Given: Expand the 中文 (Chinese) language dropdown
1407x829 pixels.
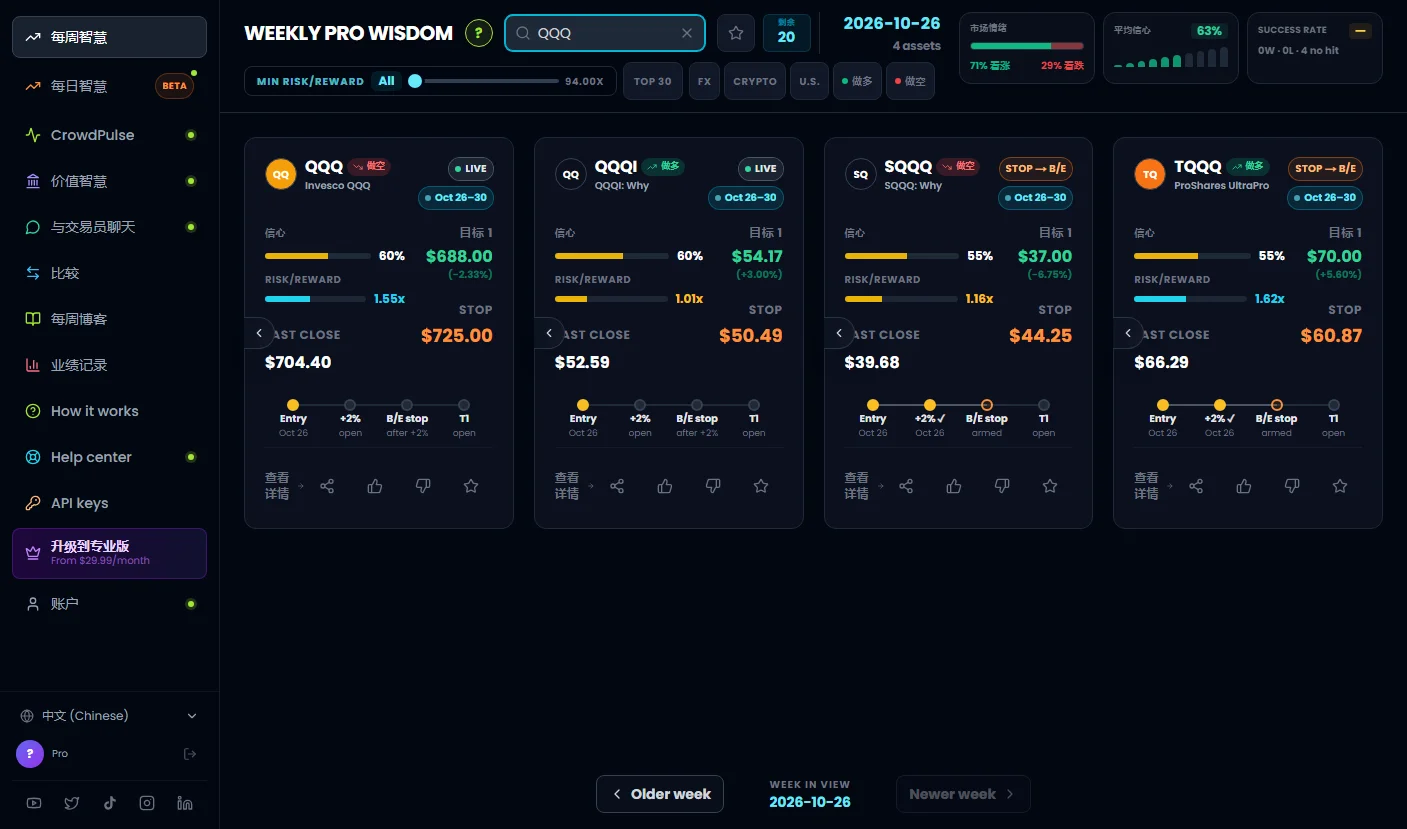Looking at the screenshot, I should (x=109, y=716).
